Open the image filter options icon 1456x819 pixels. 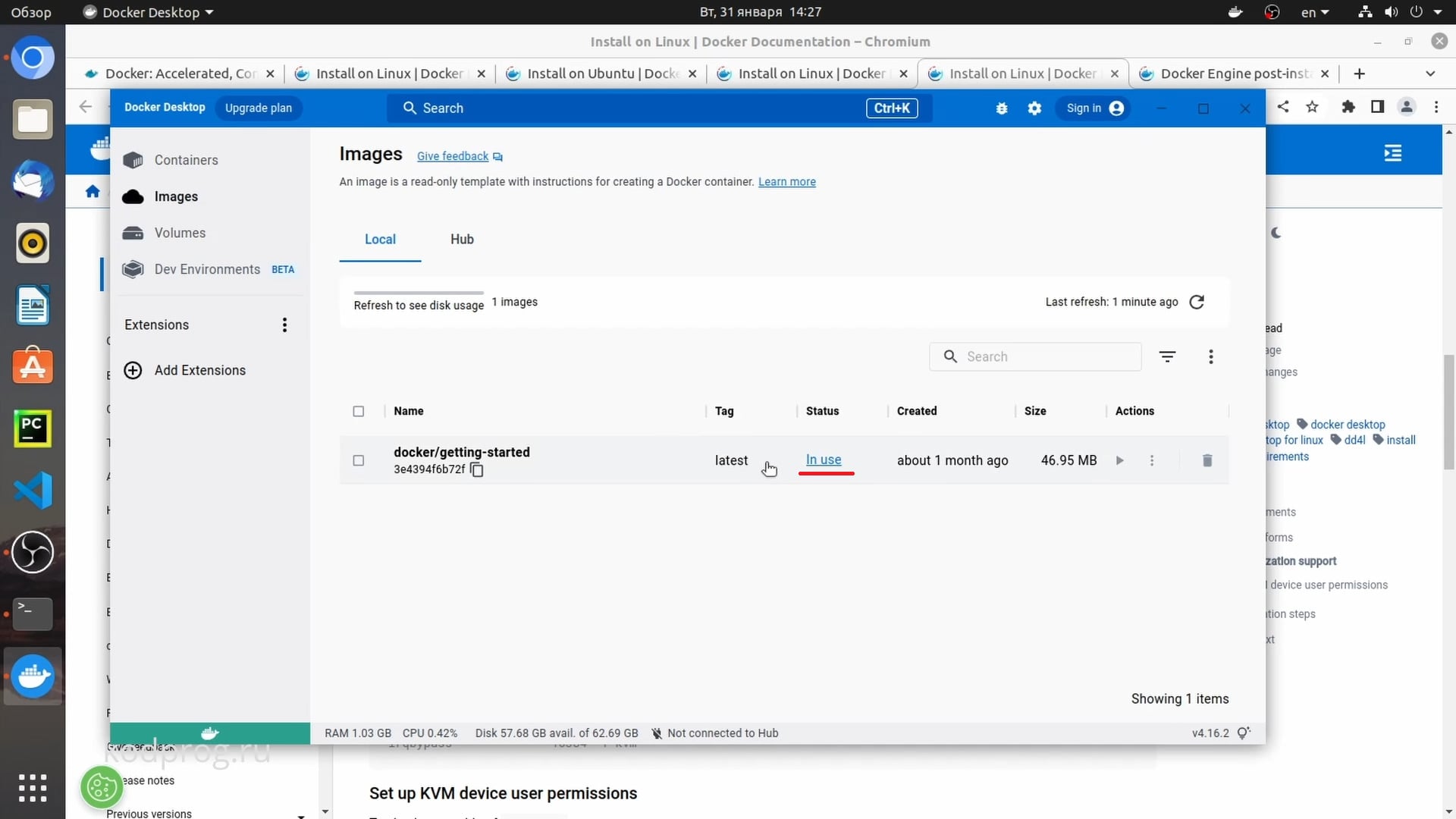coord(1167,356)
